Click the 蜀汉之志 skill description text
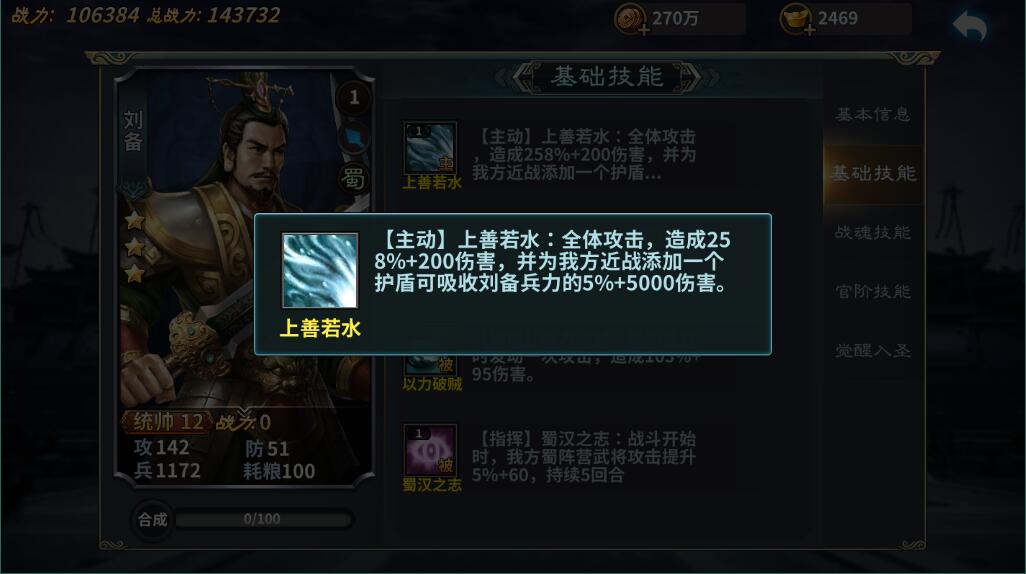Image resolution: width=1026 pixels, height=574 pixels. [x=584, y=457]
